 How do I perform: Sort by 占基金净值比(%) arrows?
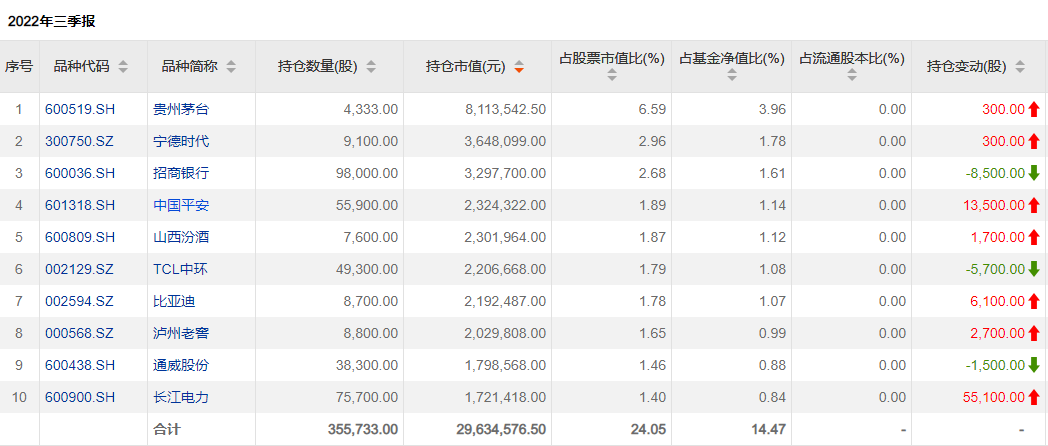click(732, 76)
